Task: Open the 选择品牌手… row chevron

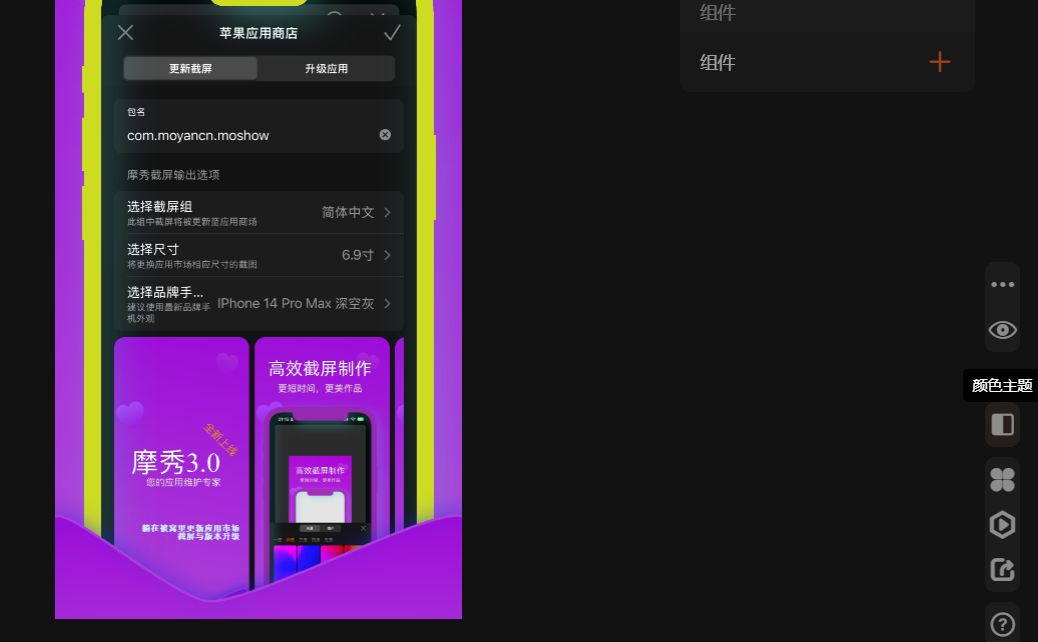Action: point(387,303)
